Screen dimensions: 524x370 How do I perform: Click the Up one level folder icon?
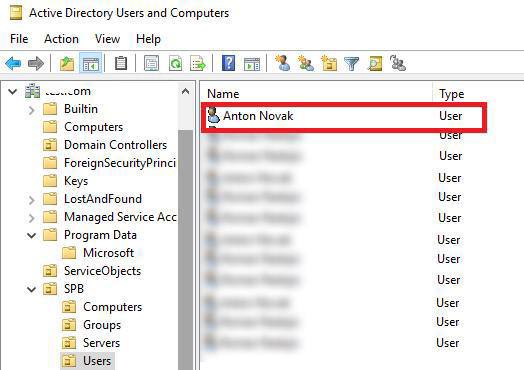tap(67, 63)
